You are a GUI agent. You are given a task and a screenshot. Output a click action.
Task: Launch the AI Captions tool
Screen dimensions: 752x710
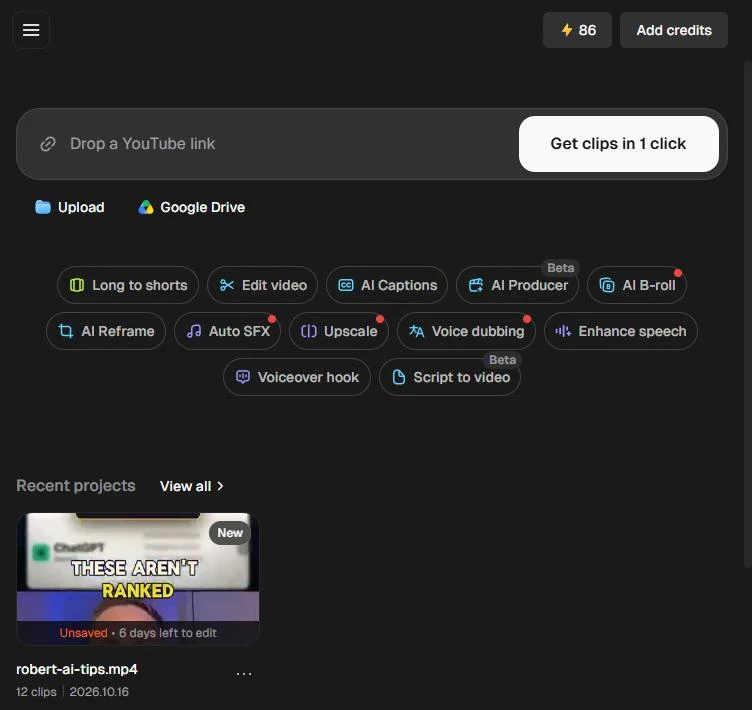click(387, 285)
